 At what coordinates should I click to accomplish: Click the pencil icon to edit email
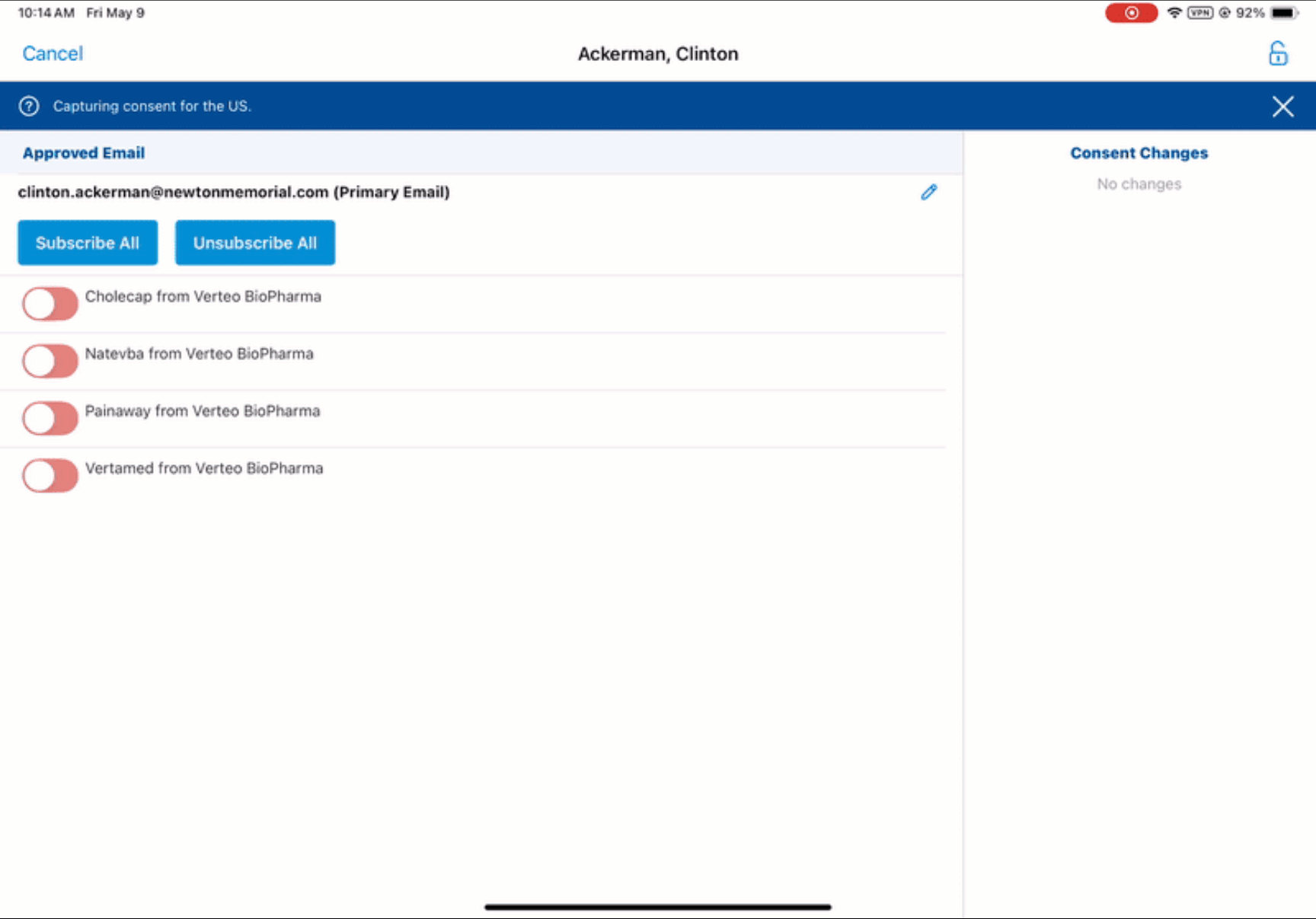click(928, 192)
